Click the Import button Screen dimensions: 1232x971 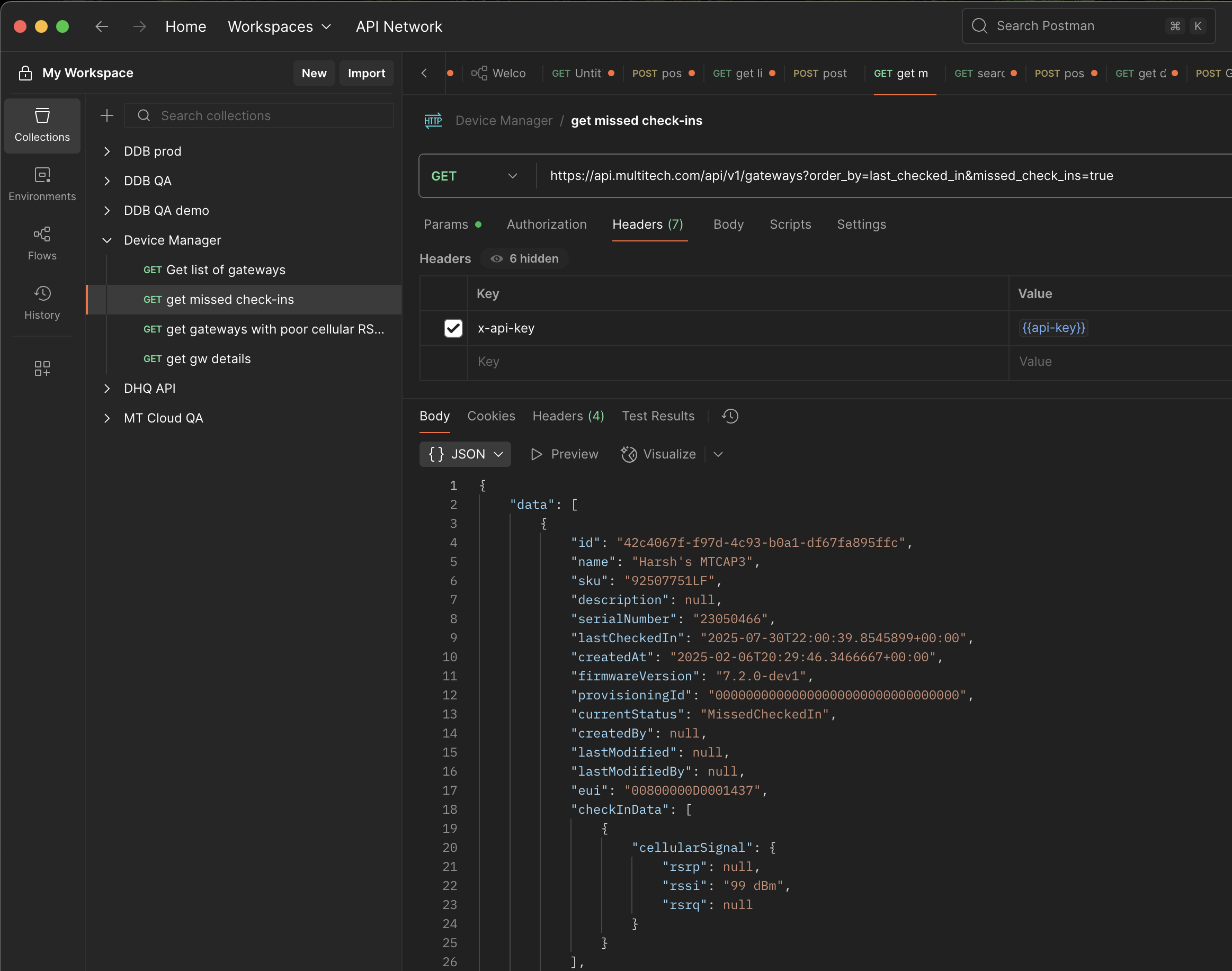pos(367,73)
